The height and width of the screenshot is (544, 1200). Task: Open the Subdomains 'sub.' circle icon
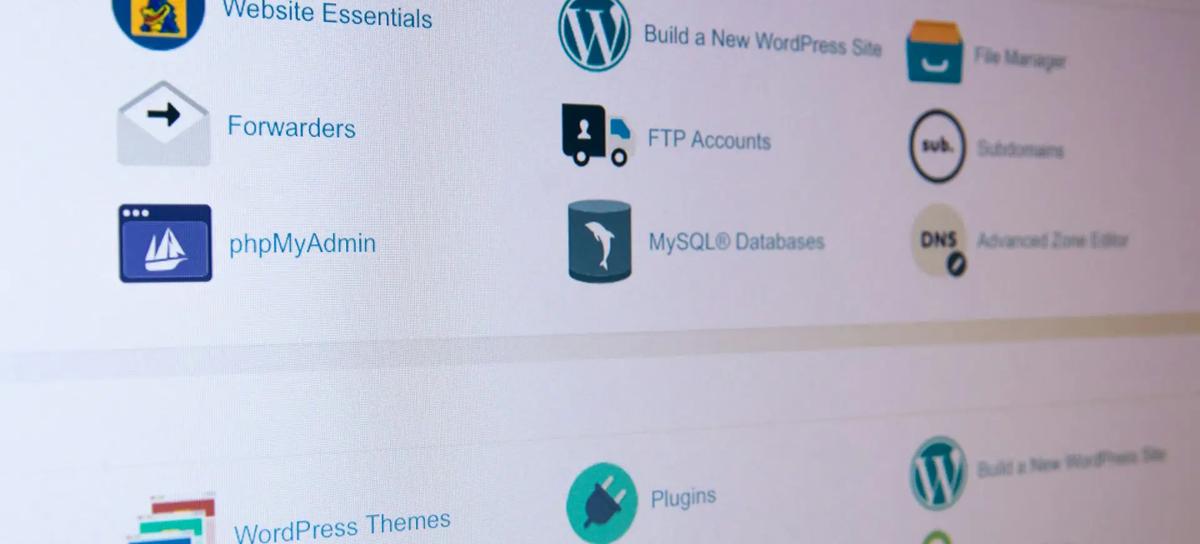tap(938, 147)
